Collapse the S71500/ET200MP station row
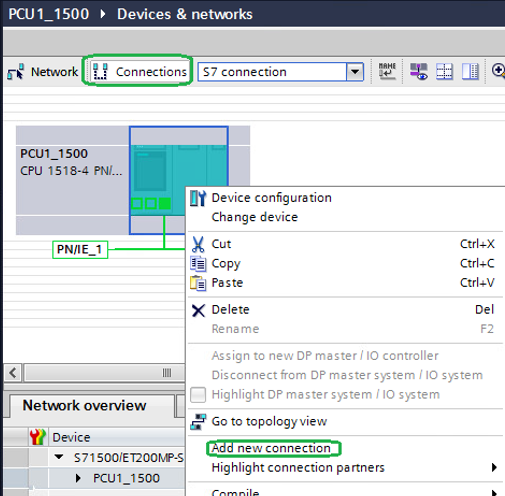505x496 pixels. coord(59,457)
